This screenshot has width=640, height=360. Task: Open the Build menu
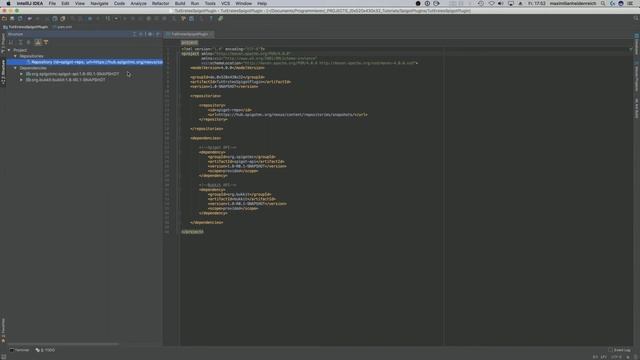click(x=180, y=3)
